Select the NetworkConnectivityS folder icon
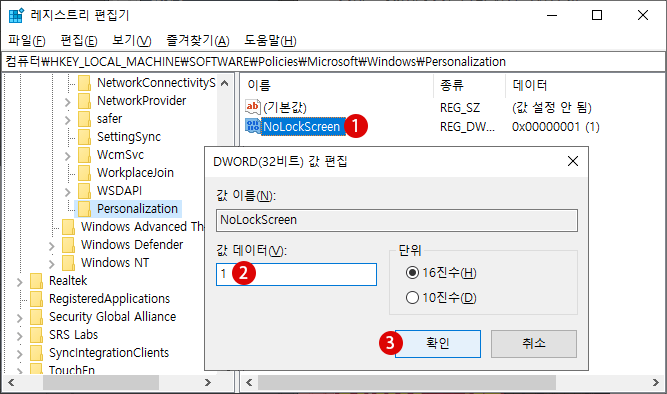The width and height of the screenshot is (667, 394). tap(84, 83)
